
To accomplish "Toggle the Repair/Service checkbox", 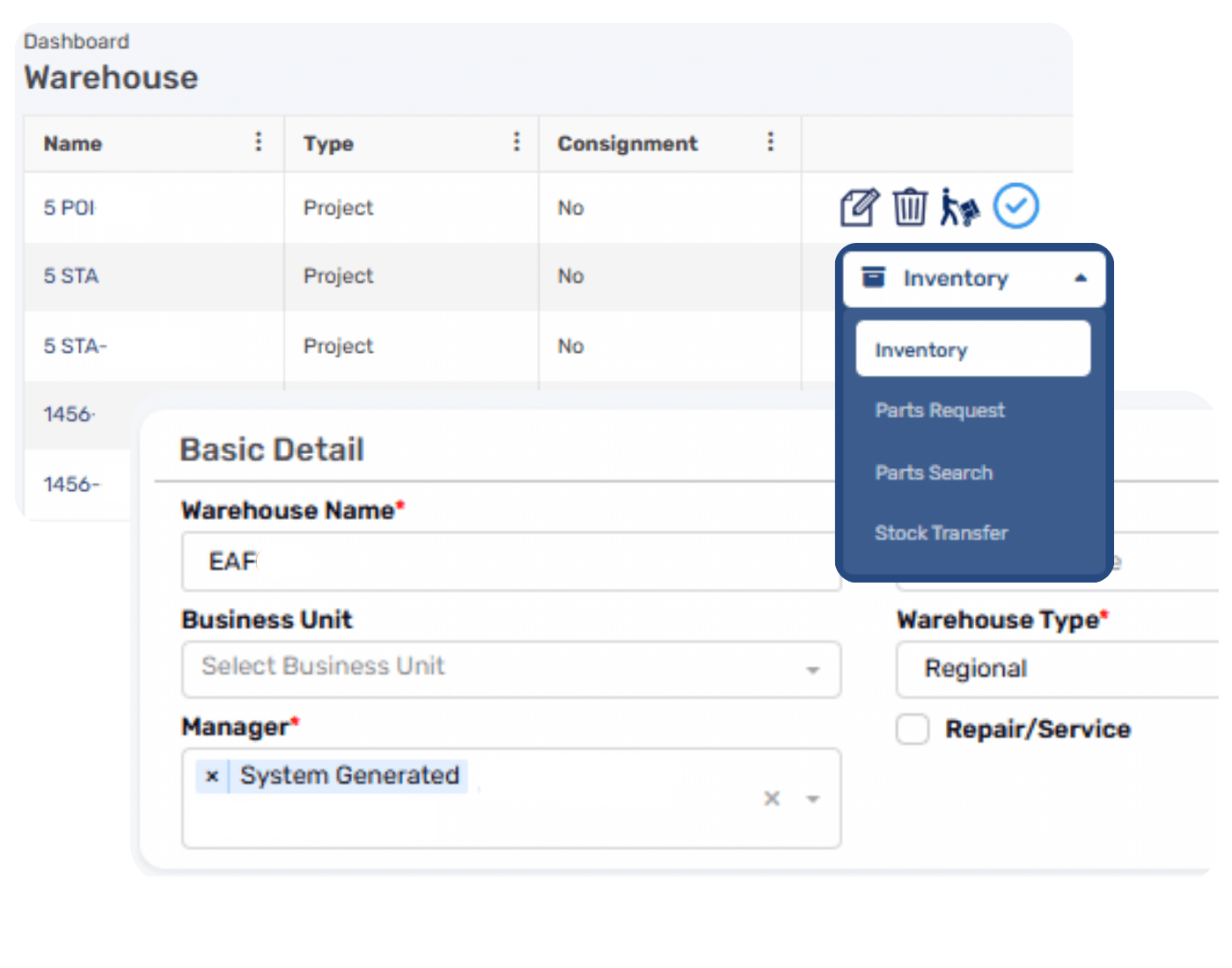I will (913, 729).
